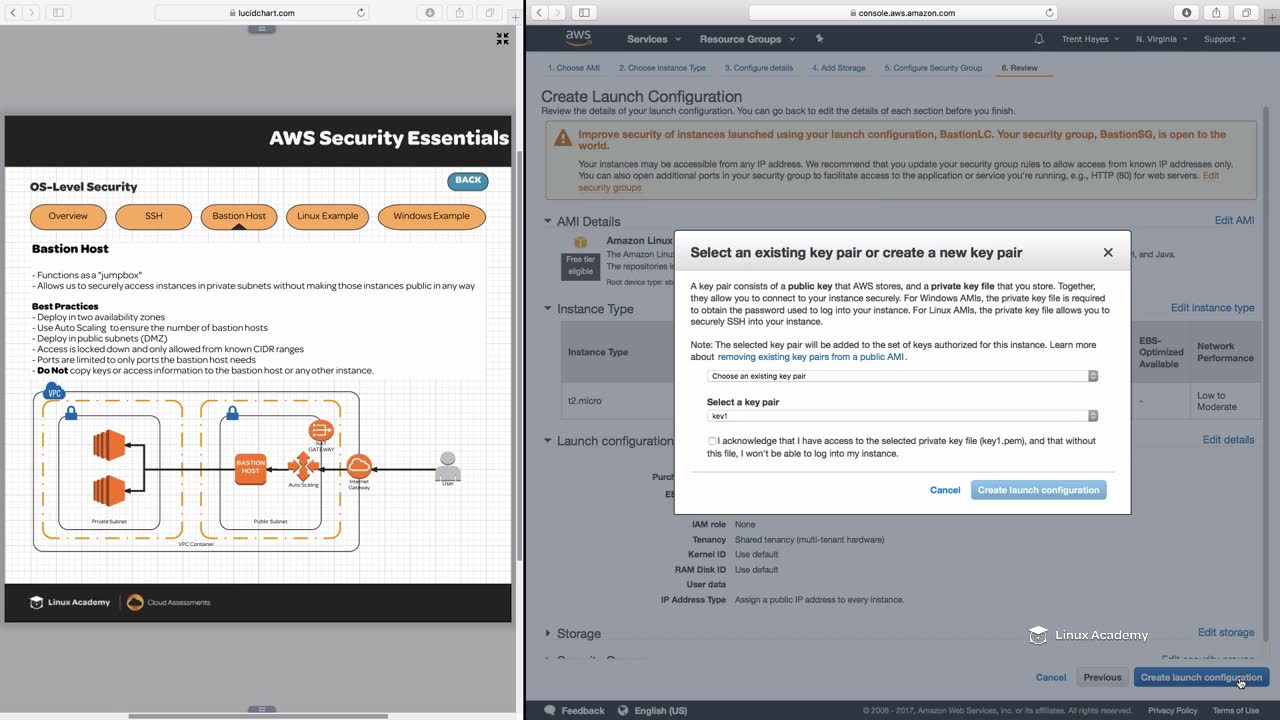
Task: Click the lock icon on the Public Subnet
Action: tap(232, 412)
